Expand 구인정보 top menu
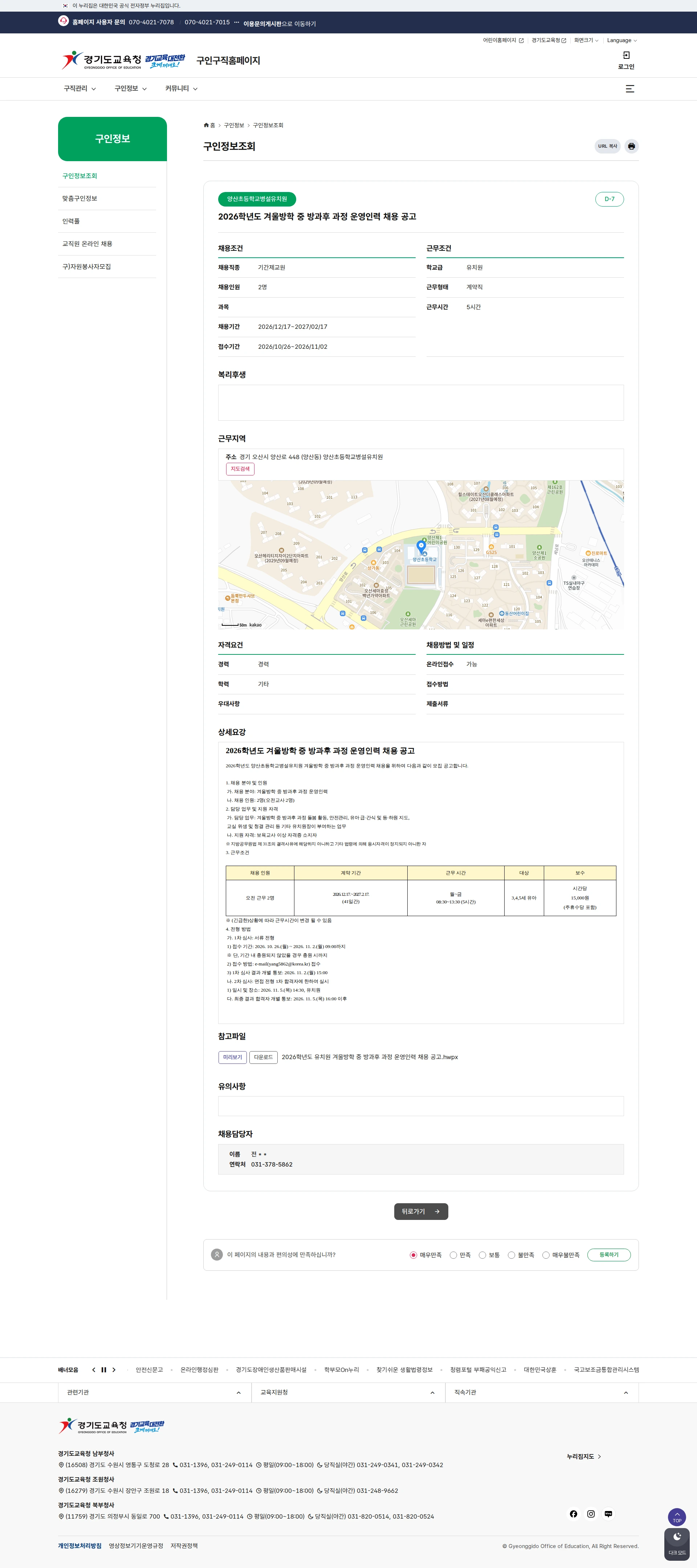697x1568 pixels. [x=130, y=89]
